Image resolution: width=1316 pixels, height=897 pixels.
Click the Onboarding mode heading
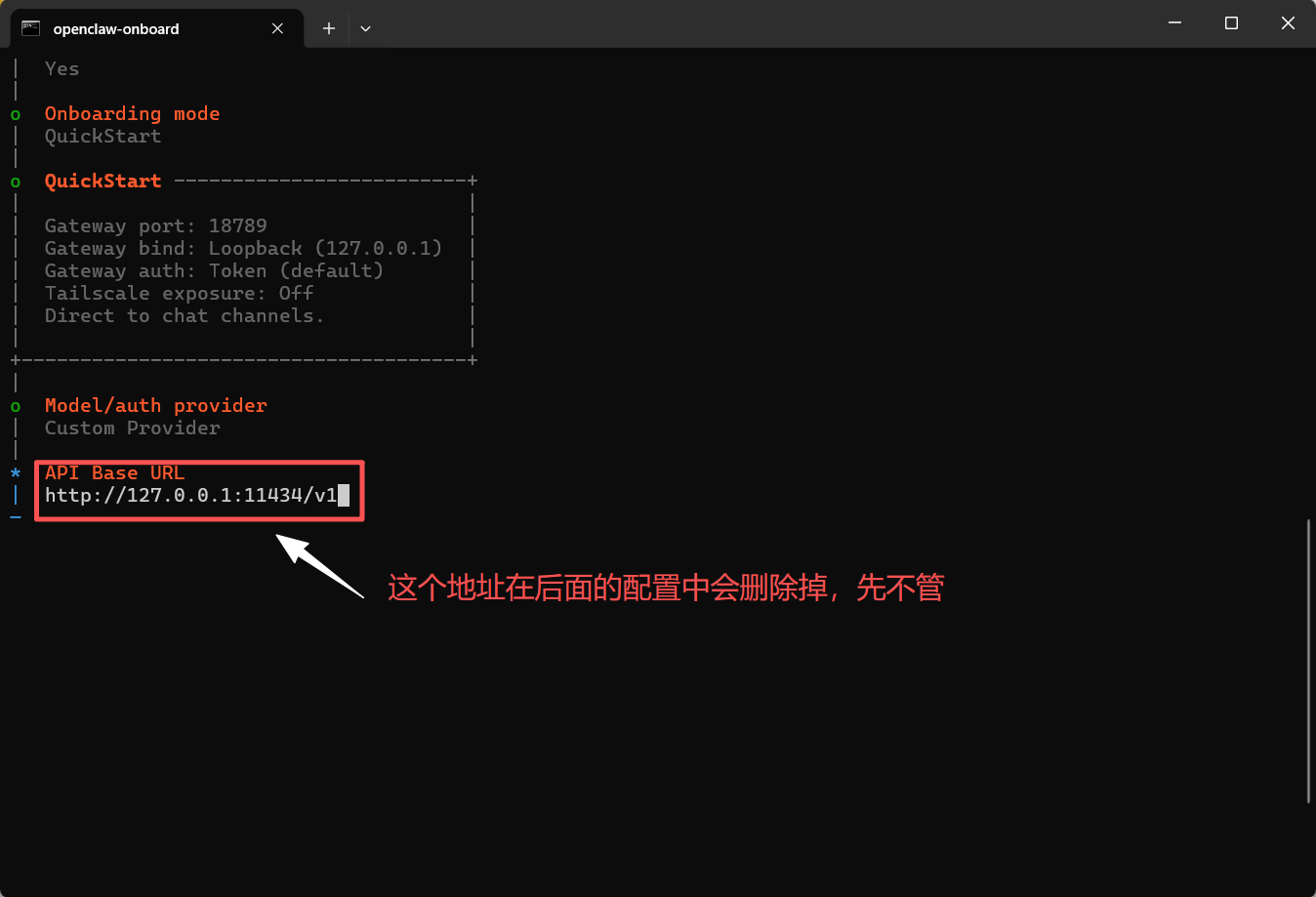tap(132, 113)
